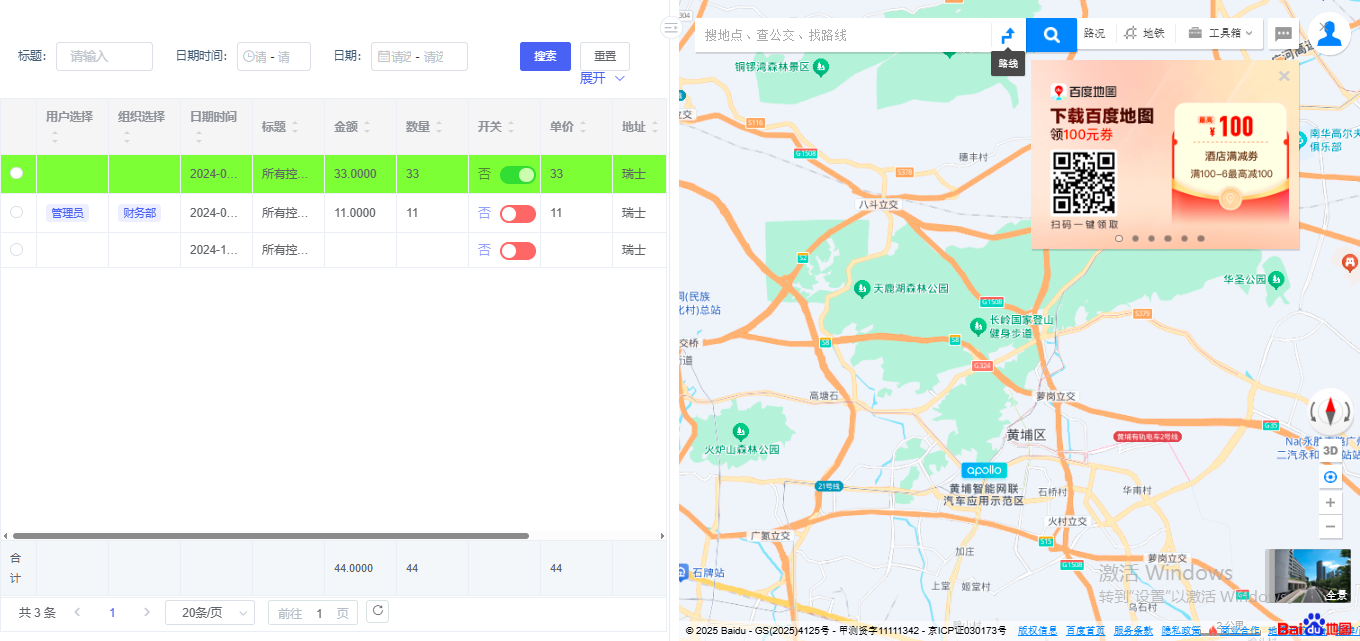This screenshot has height=641, width=1360.
Task: Turn off the green switch in first row
Action: (x=517, y=175)
